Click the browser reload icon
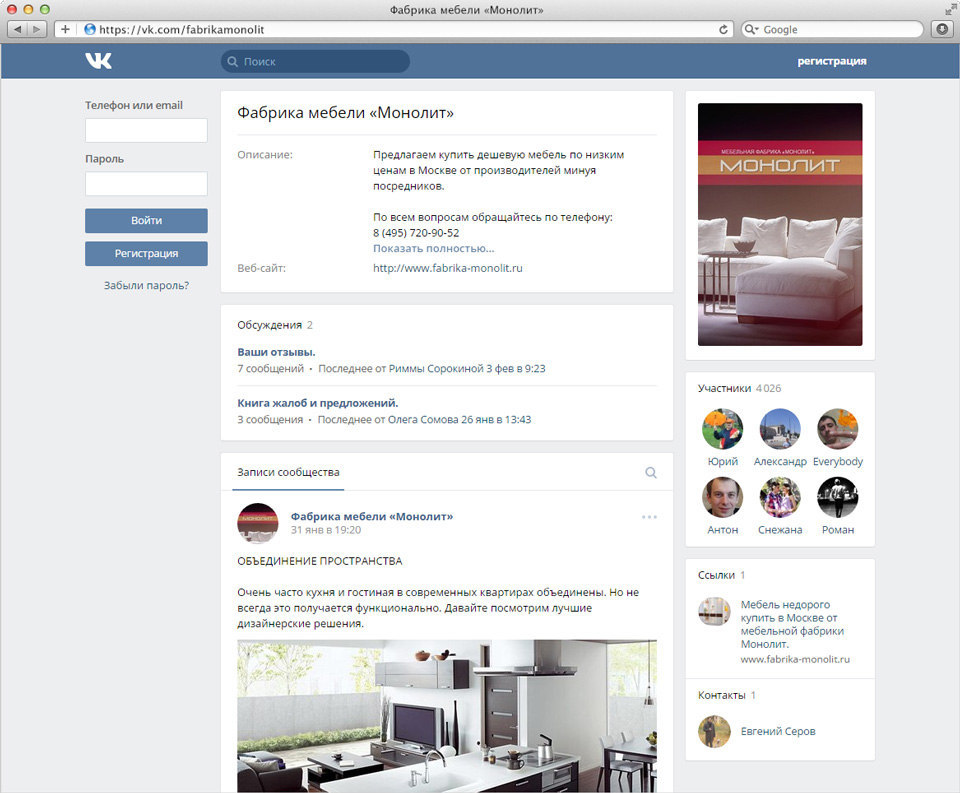The image size is (960, 793). click(x=723, y=29)
